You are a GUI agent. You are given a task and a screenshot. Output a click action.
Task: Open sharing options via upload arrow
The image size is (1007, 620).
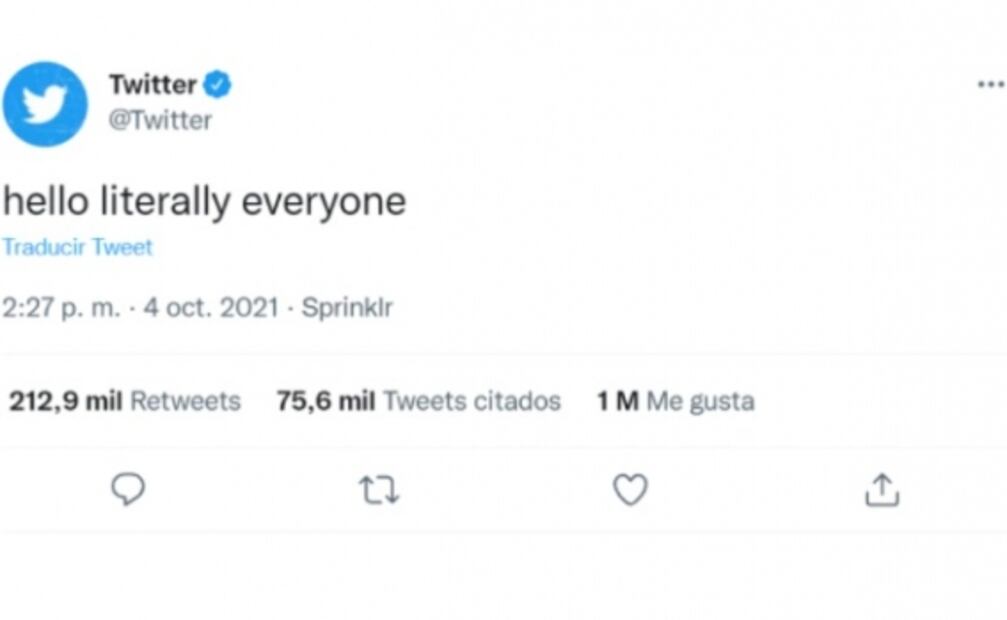[x=881, y=490]
